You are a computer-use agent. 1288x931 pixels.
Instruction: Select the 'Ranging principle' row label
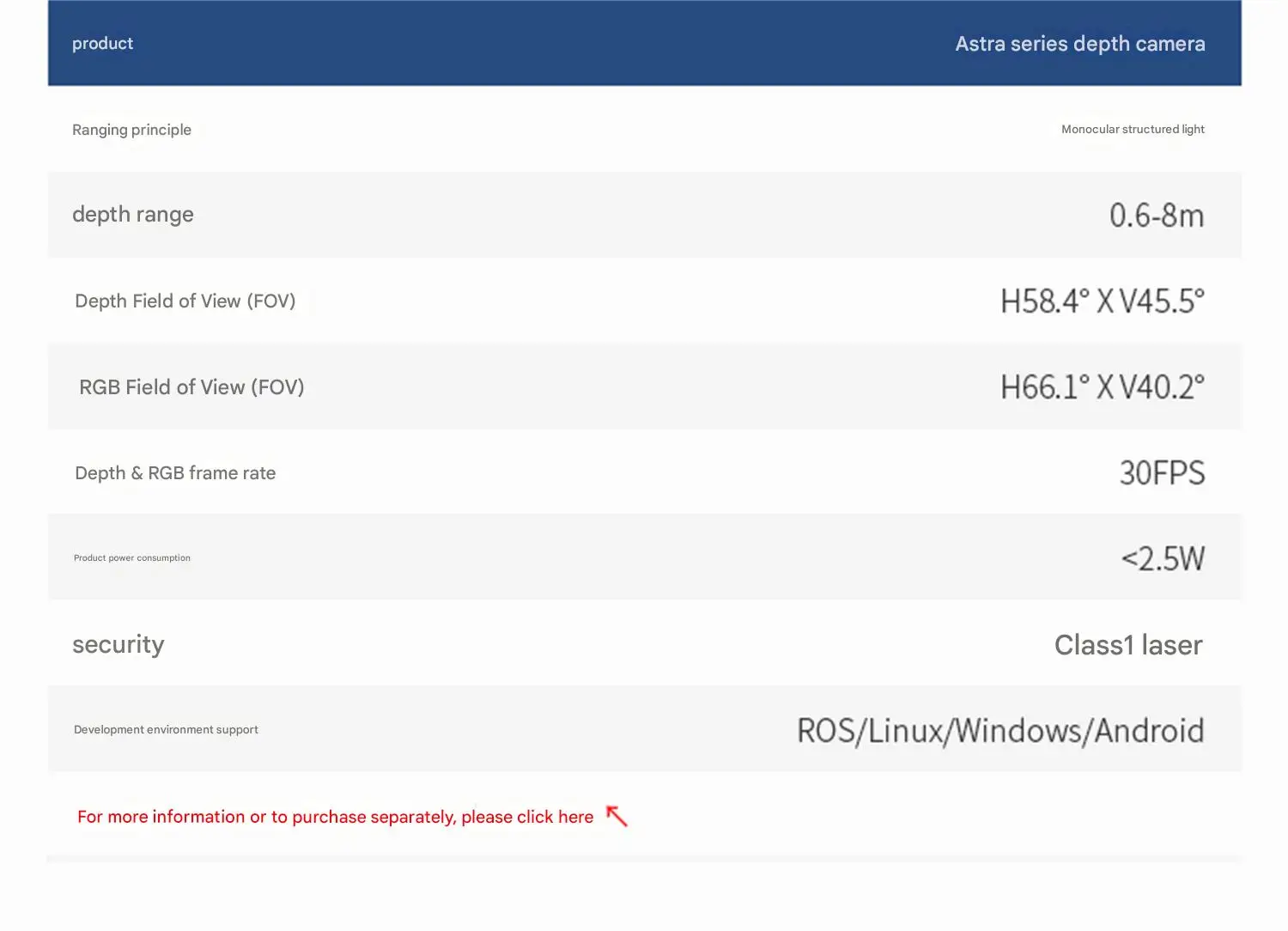tap(131, 130)
